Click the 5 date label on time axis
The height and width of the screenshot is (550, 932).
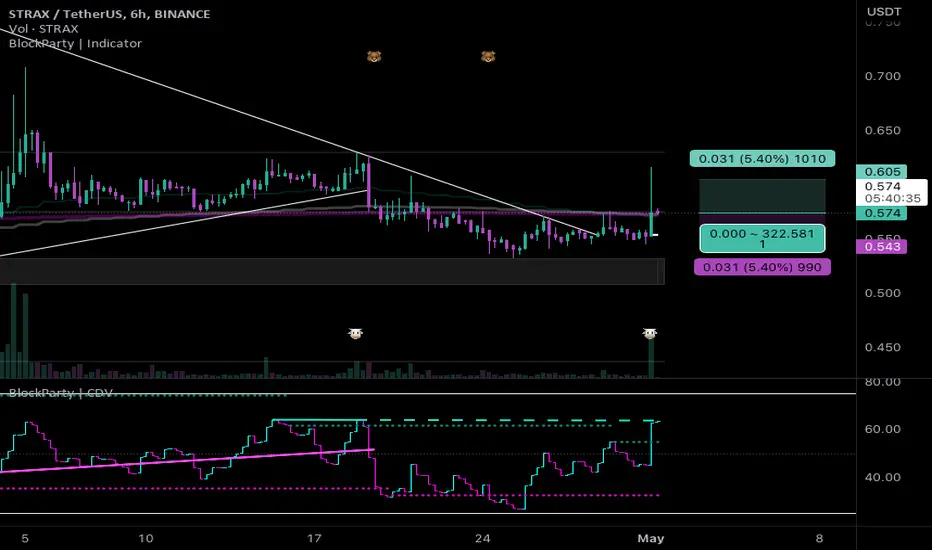(x=24, y=539)
